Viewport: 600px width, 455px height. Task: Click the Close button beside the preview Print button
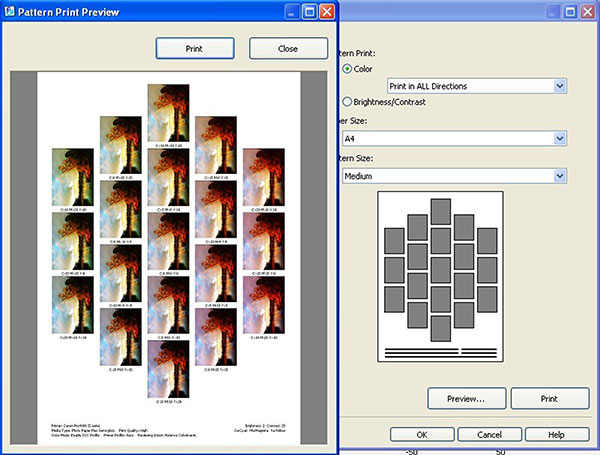(x=288, y=48)
